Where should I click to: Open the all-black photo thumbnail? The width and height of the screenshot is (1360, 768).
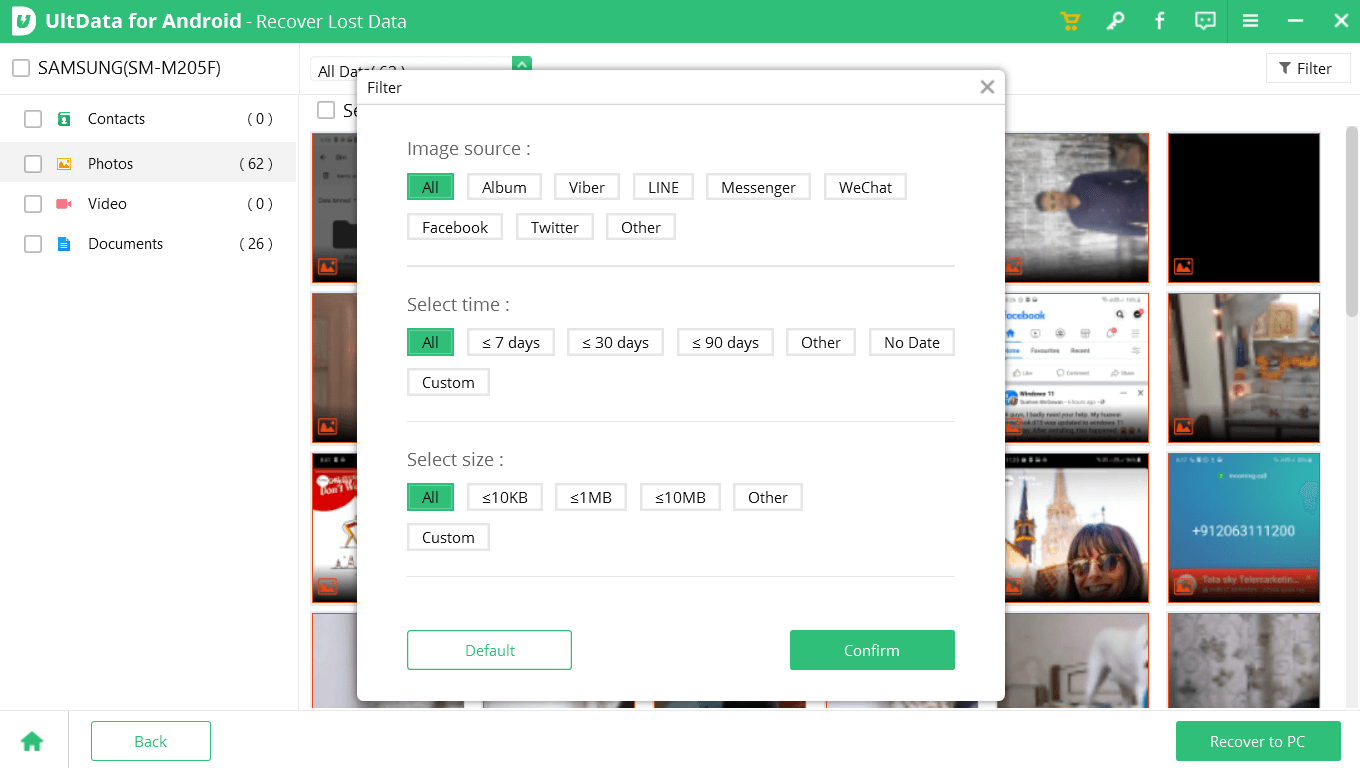pyautogui.click(x=1244, y=208)
